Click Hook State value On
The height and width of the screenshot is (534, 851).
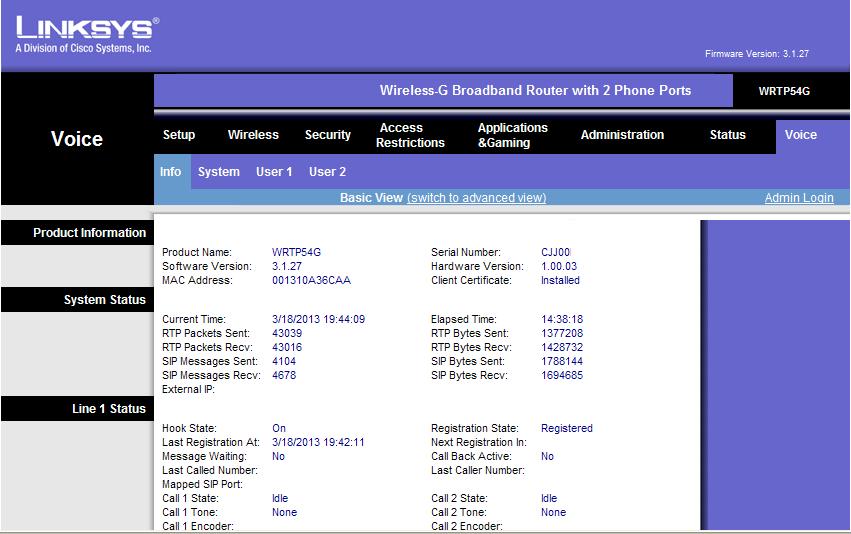point(279,428)
